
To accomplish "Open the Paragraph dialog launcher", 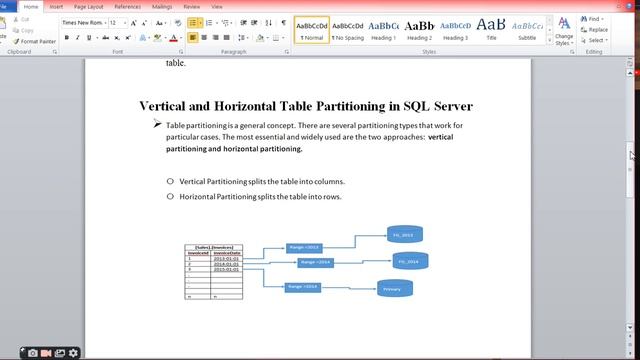I will (287, 52).
